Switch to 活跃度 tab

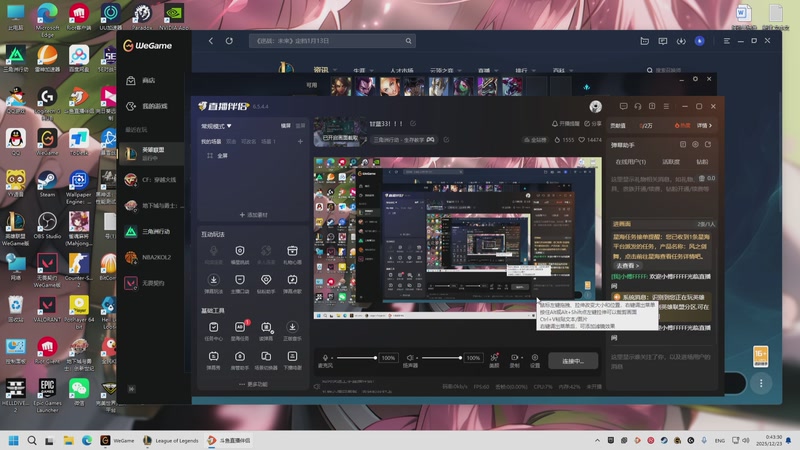coord(671,162)
